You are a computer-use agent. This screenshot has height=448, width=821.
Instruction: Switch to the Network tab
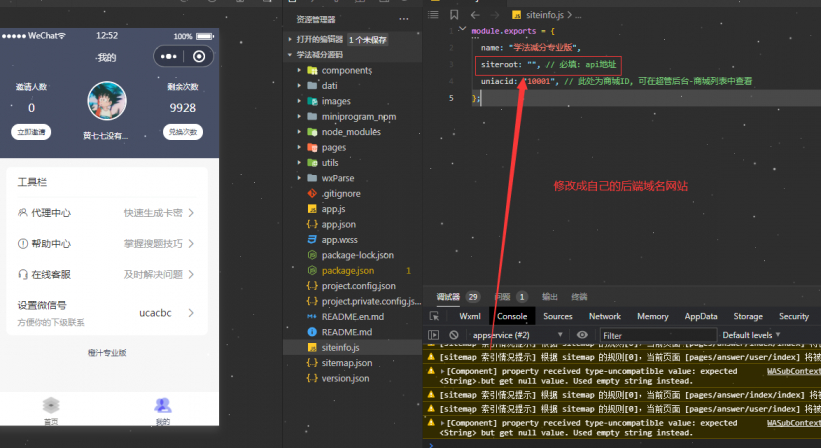click(x=604, y=316)
